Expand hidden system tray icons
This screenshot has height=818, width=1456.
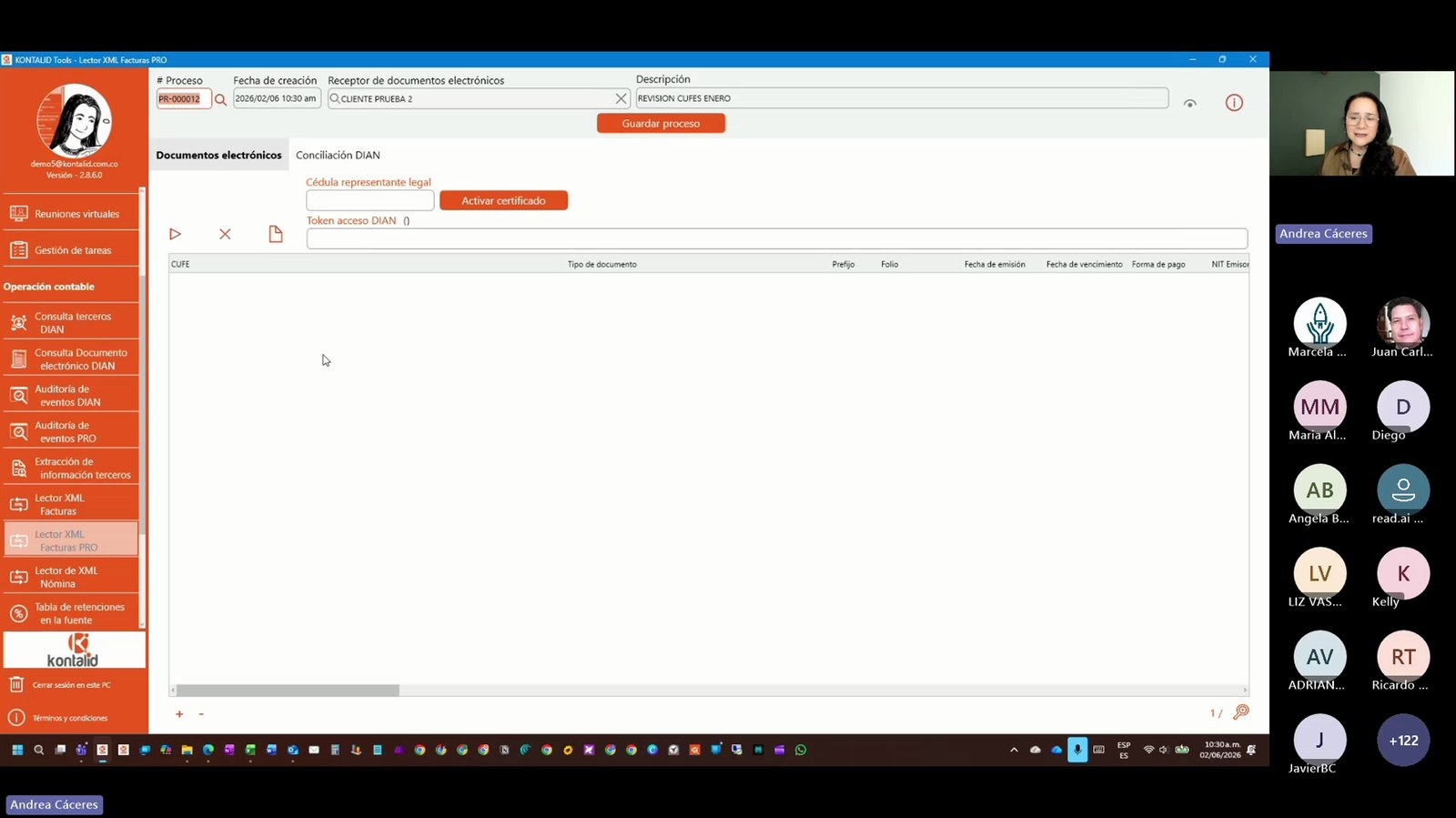coord(1014,750)
